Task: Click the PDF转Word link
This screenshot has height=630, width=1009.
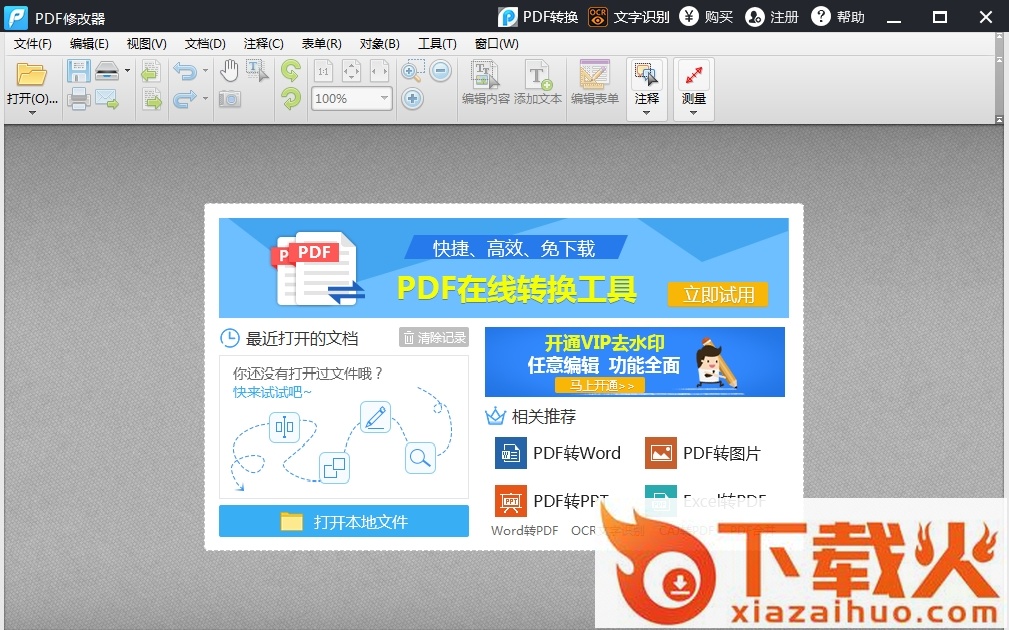Action: (557, 453)
